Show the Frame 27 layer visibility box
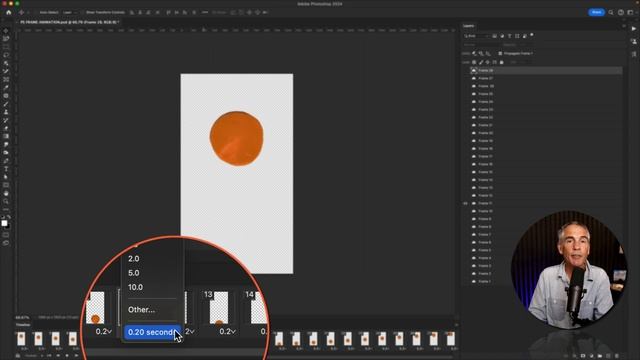 coord(465,78)
